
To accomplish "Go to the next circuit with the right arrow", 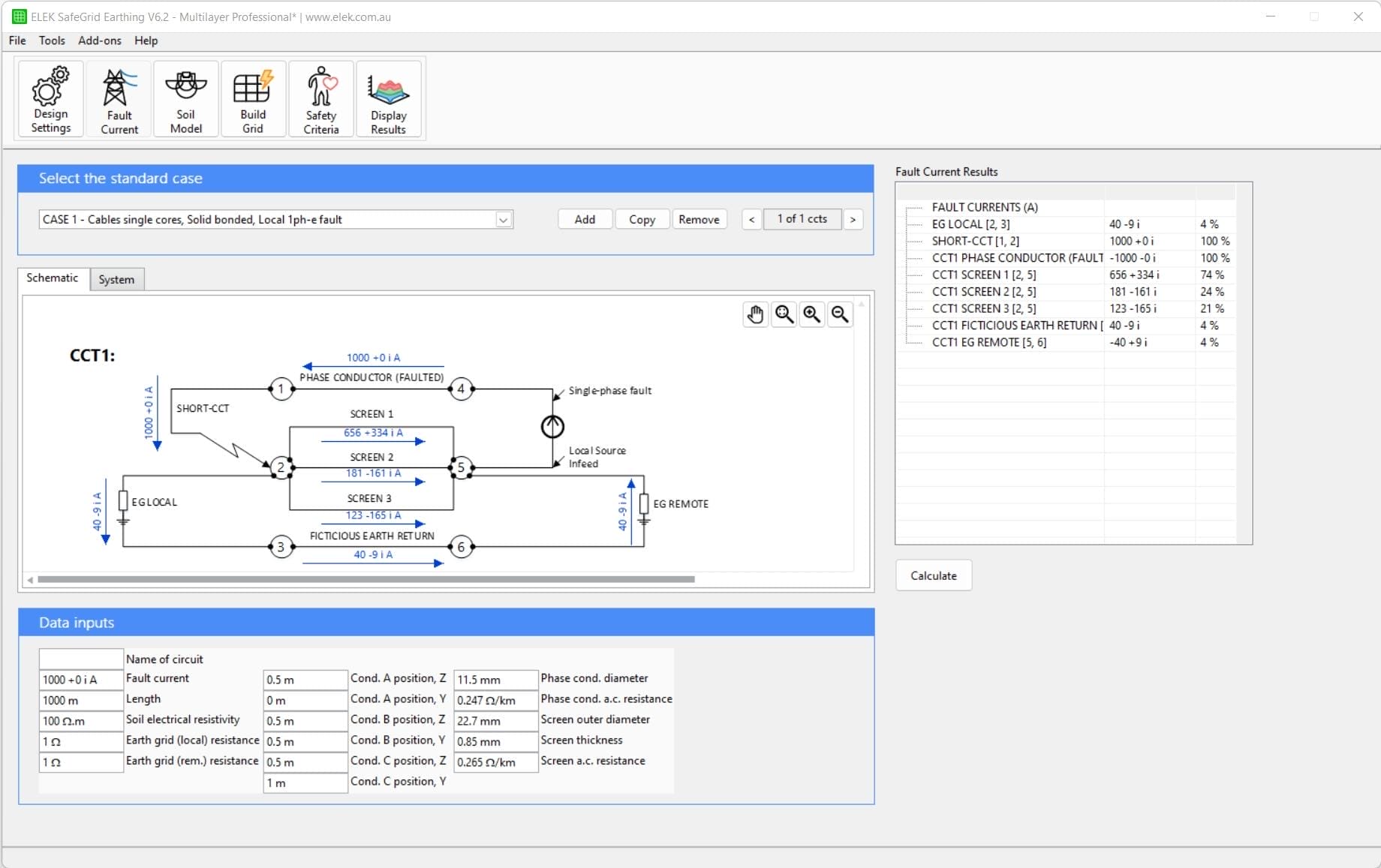I will pos(853,219).
